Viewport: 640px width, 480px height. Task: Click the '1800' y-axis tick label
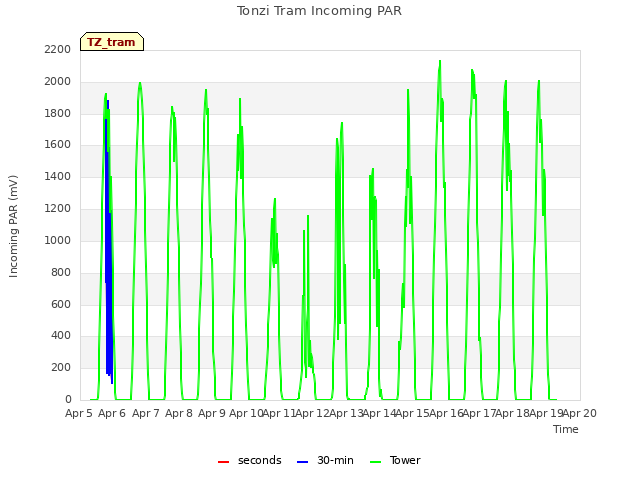coord(58,113)
